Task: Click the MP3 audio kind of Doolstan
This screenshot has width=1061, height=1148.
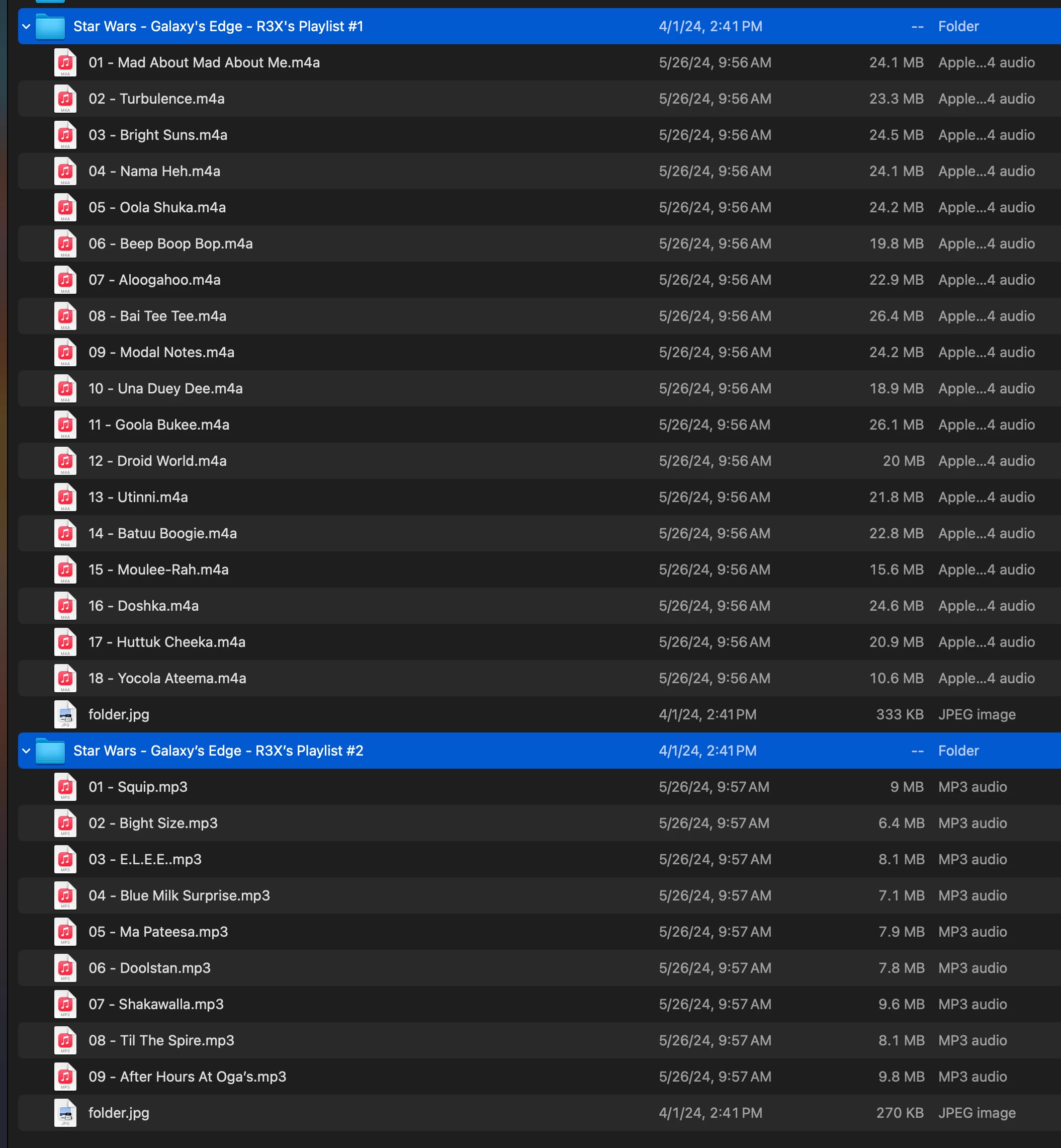Action: [x=972, y=968]
